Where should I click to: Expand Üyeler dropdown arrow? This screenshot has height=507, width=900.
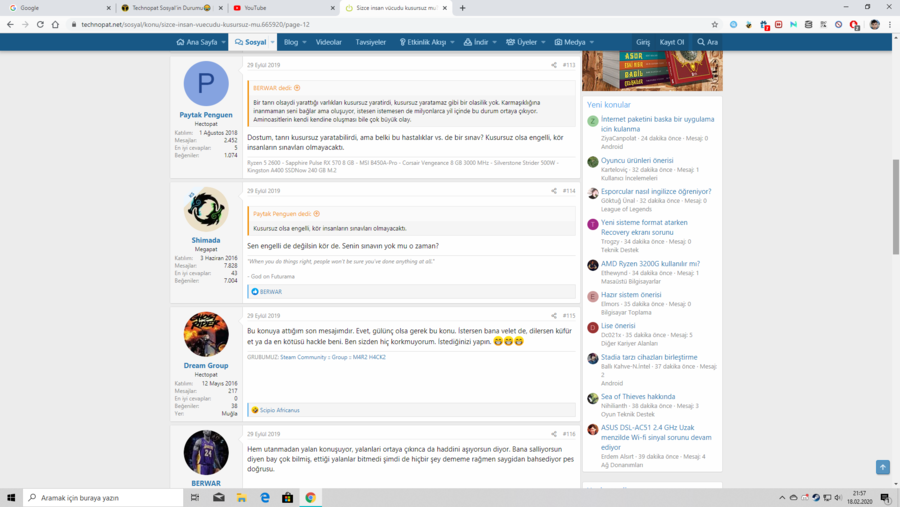point(543,42)
